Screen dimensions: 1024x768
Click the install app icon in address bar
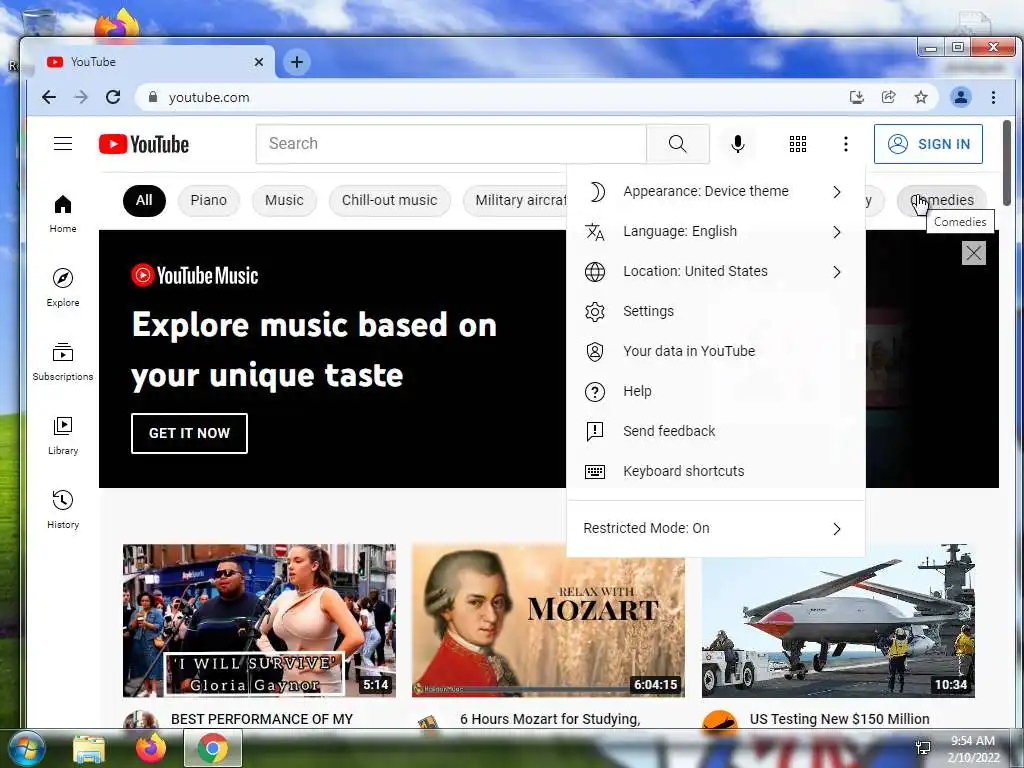[x=856, y=97]
